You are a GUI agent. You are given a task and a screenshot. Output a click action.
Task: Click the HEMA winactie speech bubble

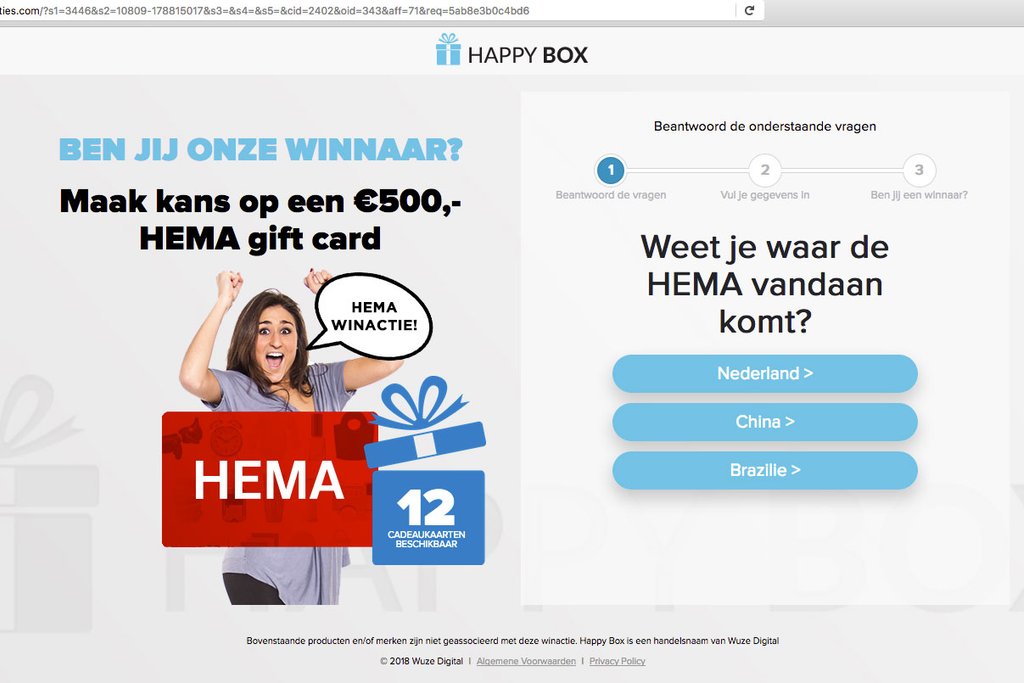[373, 316]
